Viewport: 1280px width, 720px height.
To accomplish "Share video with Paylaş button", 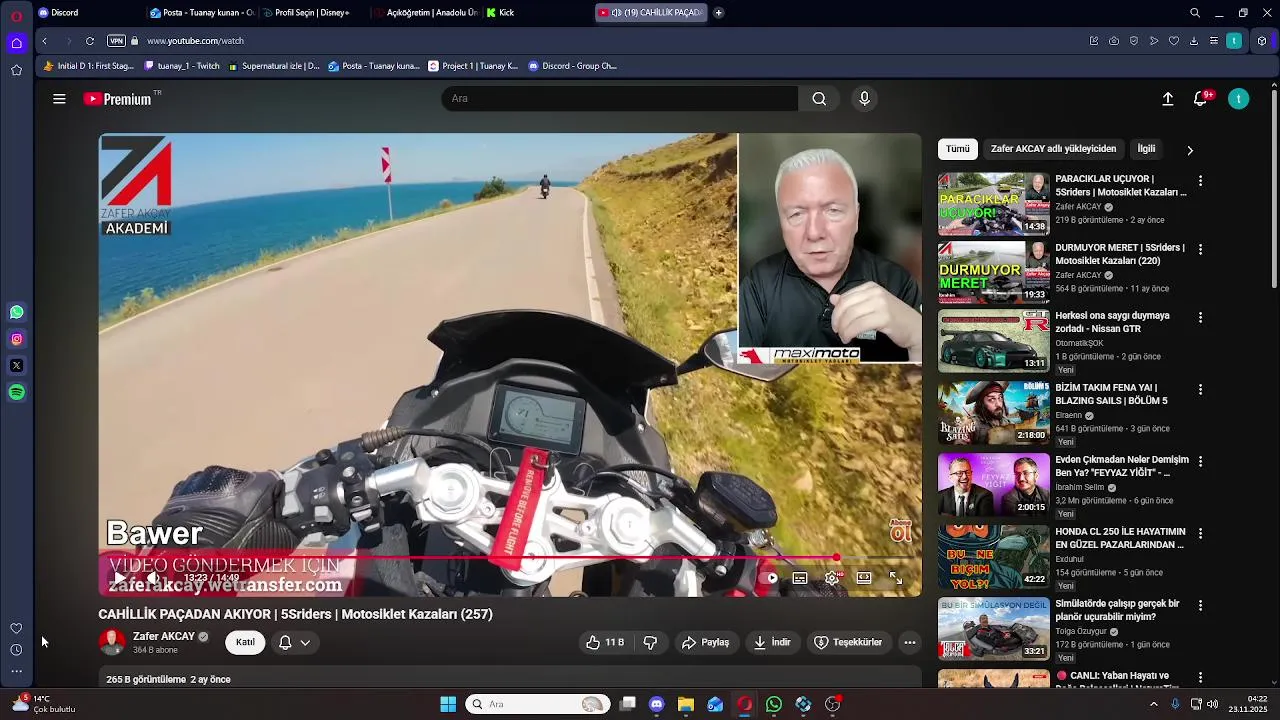I will 706,642.
